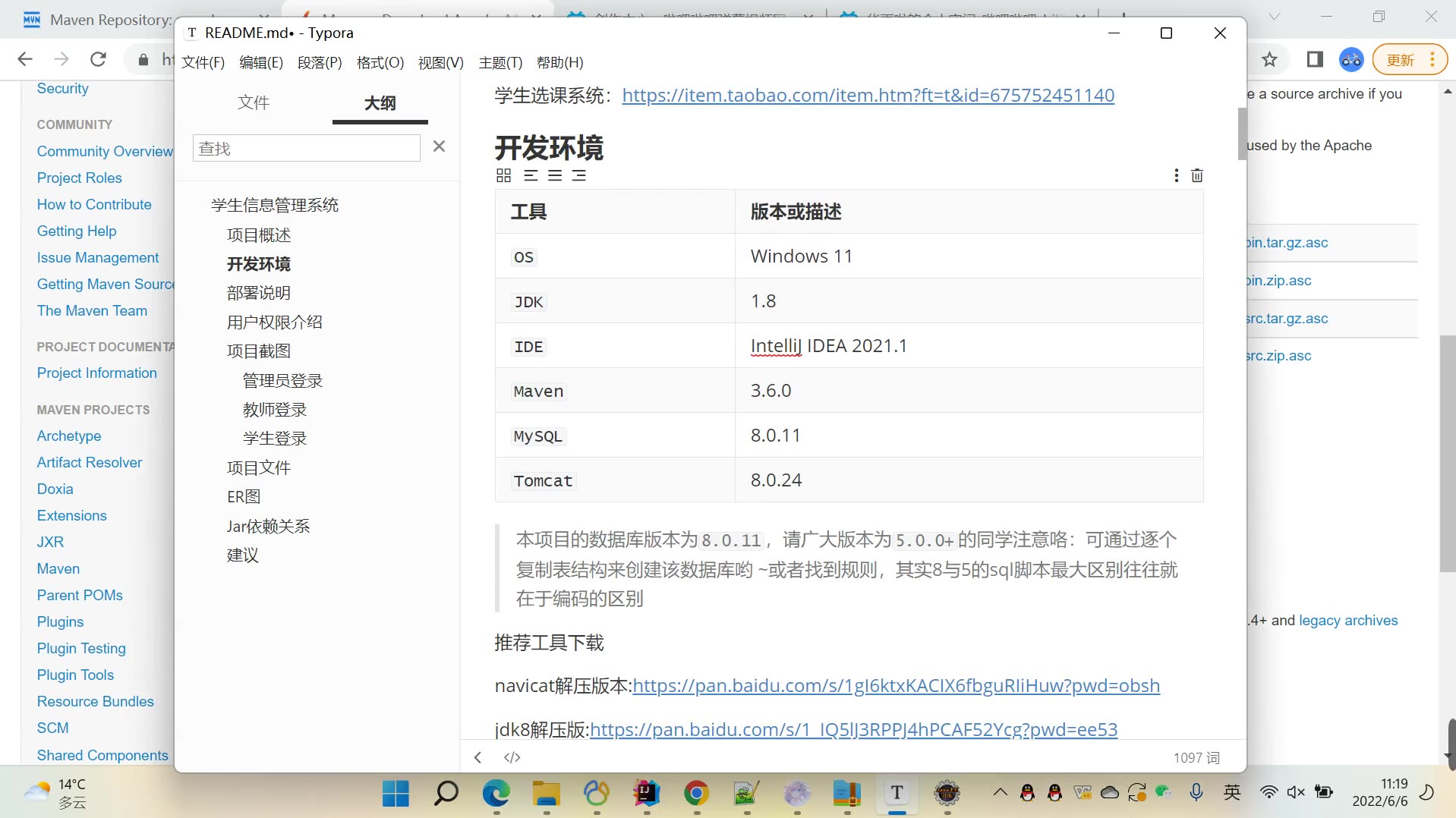This screenshot has height=818, width=1456.
Task: Switch sidebar to the 文件 tab
Action: pyautogui.click(x=254, y=102)
